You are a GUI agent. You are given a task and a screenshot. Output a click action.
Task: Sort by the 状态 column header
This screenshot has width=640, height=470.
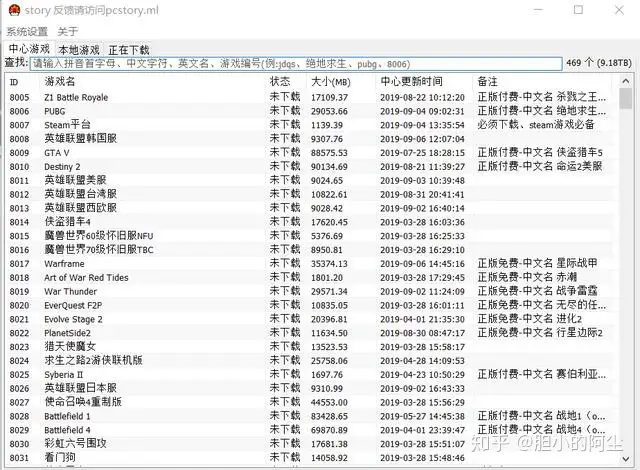[286, 82]
